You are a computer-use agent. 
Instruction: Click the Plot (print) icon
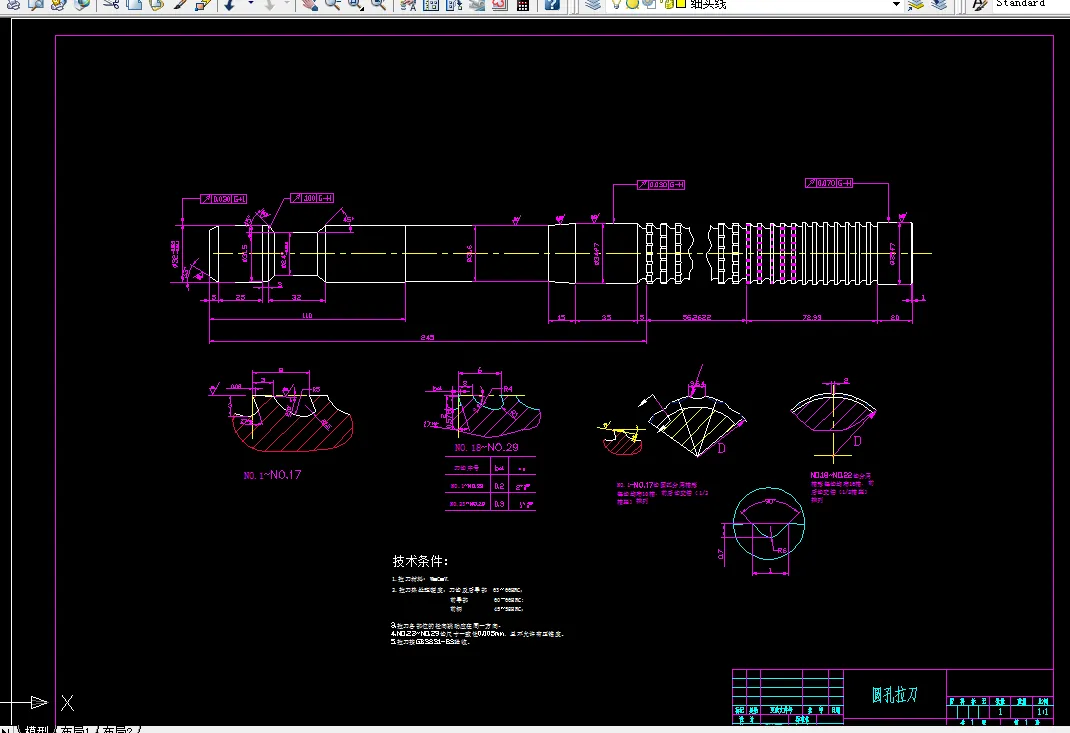tap(12, 4)
